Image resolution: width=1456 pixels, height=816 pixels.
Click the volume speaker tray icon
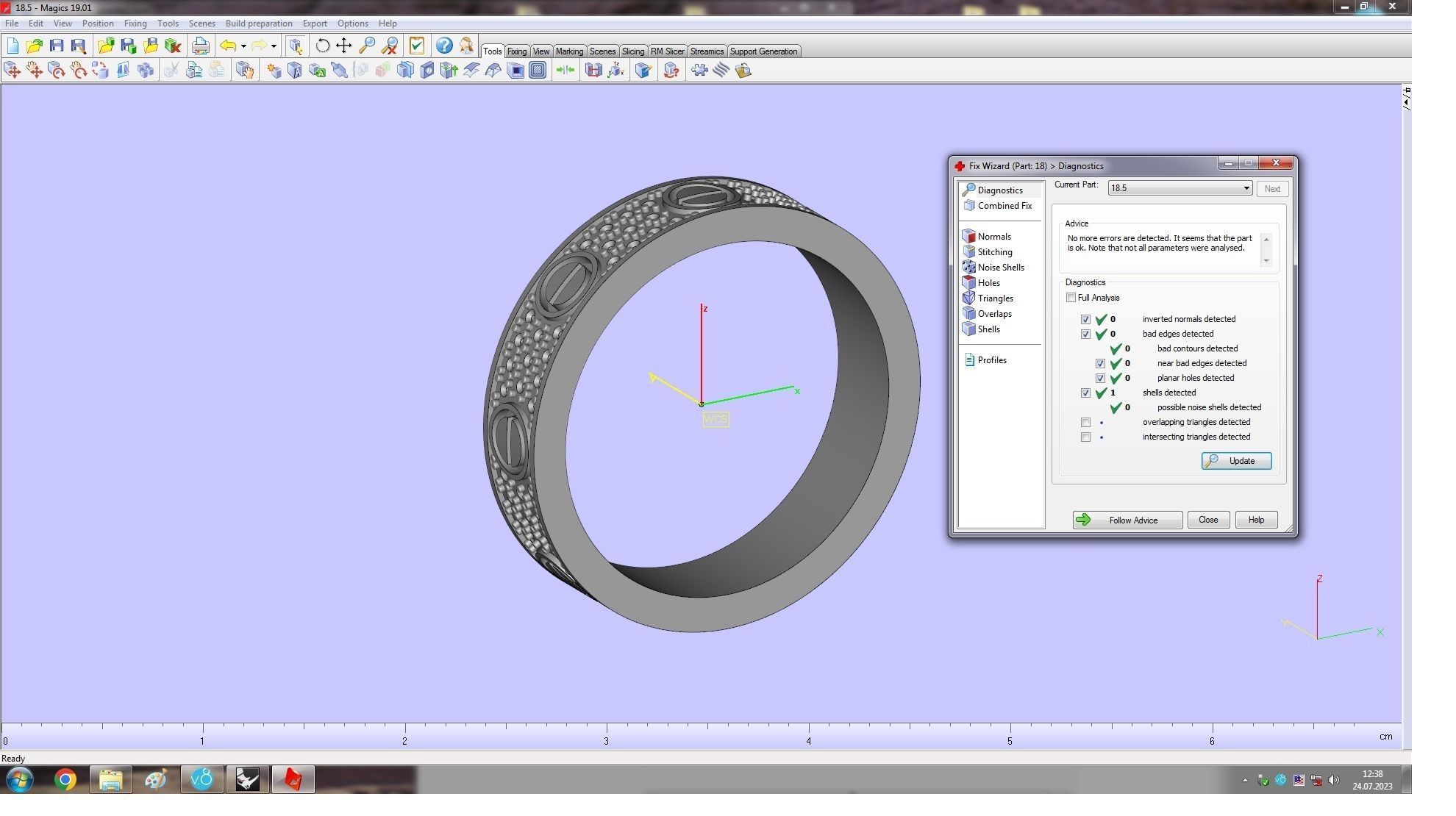click(1334, 780)
